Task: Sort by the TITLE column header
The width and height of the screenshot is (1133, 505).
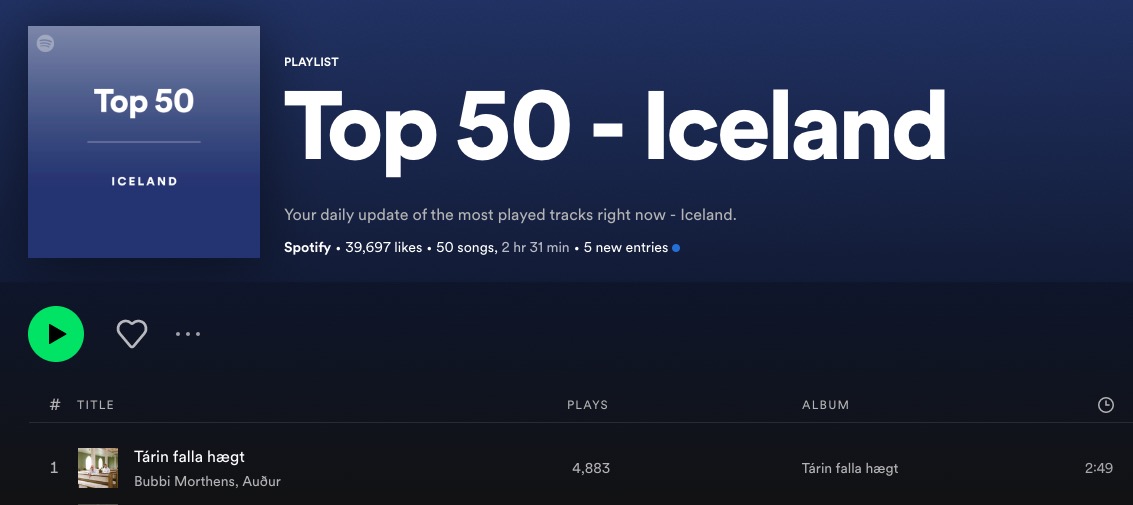Action: click(x=95, y=405)
